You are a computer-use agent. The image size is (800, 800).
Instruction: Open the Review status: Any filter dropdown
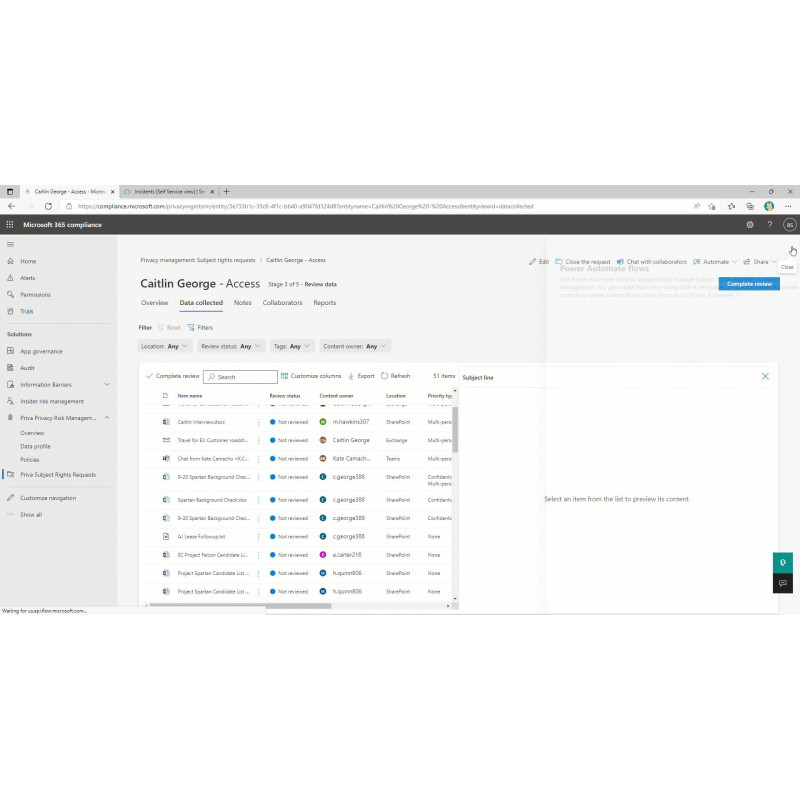tap(231, 346)
